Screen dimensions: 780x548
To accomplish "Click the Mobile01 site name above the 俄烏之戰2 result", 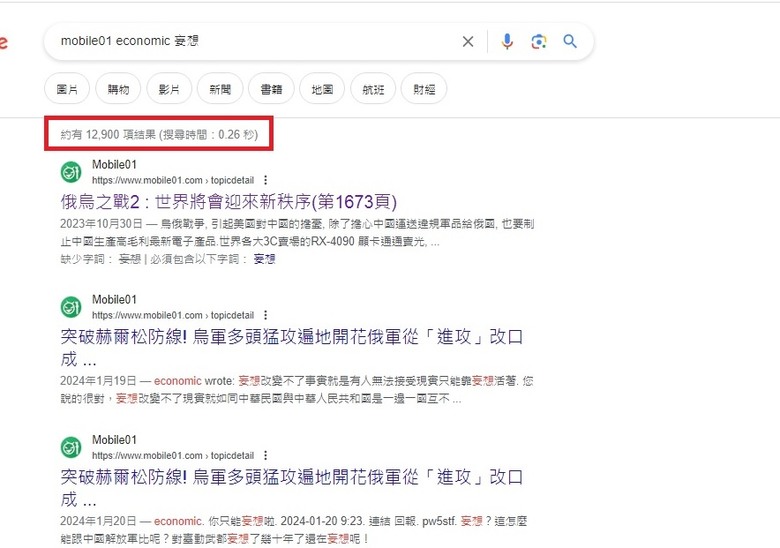I will [114, 165].
